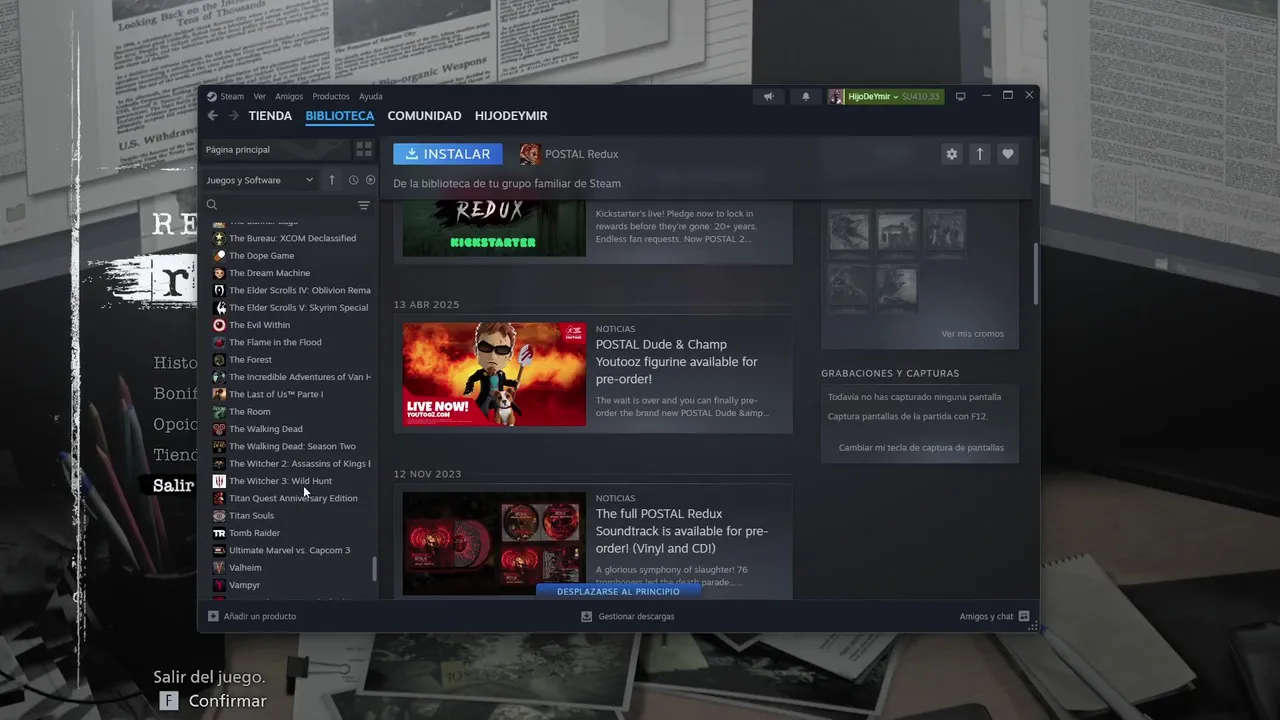Viewport: 1280px width, 720px height.
Task: Click the Titan Souls game icon
Action: [x=219, y=516]
